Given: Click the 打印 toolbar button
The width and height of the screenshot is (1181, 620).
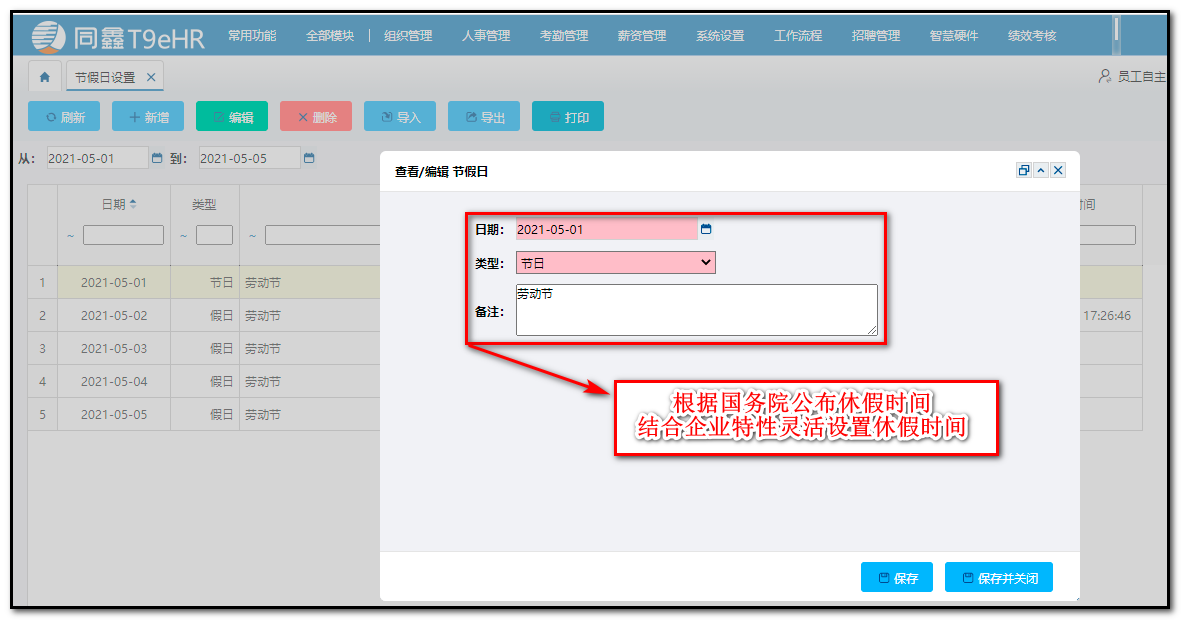Looking at the screenshot, I should click(567, 116).
